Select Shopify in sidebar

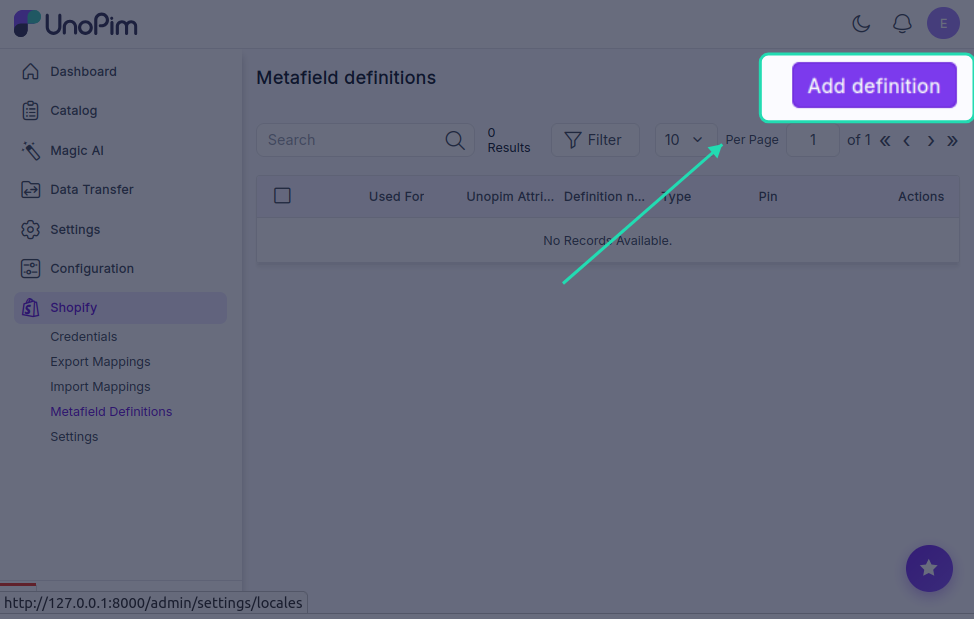(x=120, y=307)
